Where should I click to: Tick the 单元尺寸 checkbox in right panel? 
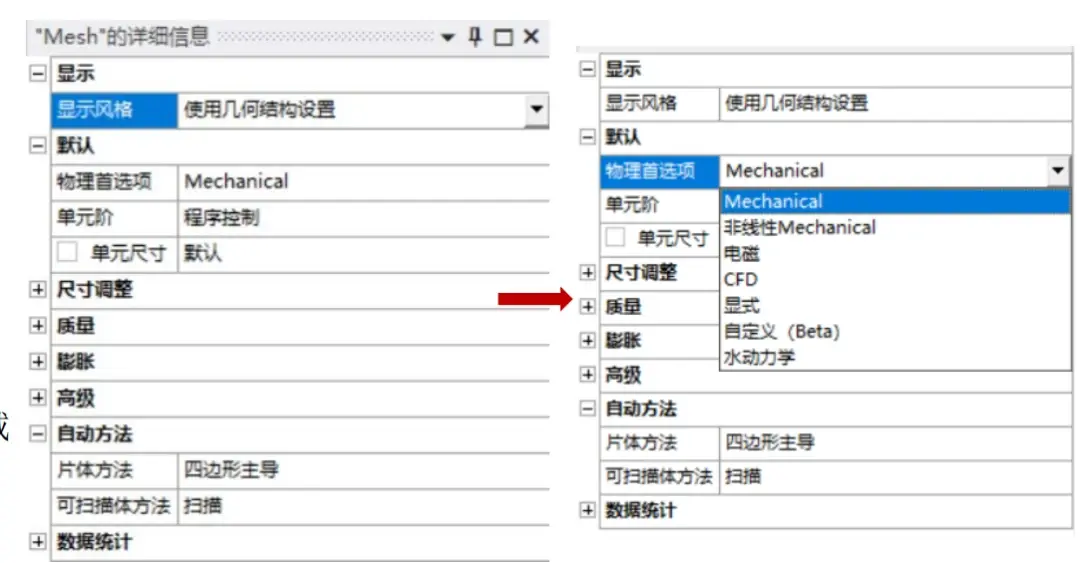[615, 237]
